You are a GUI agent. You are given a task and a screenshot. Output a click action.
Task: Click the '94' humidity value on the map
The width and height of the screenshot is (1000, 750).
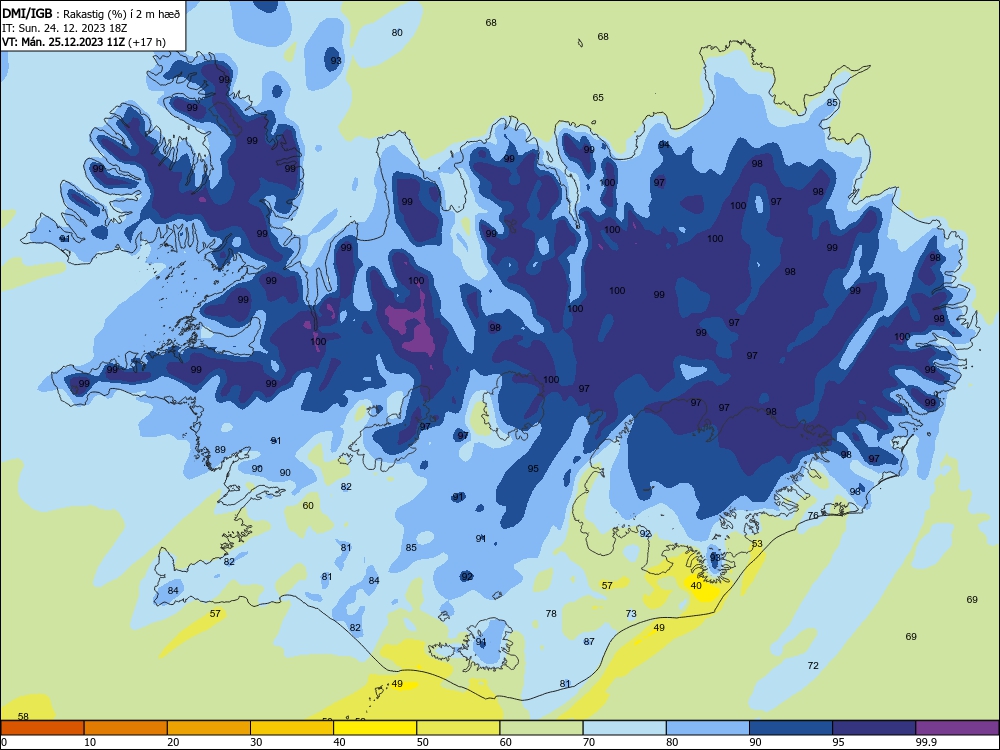click(x=665, y=145)
